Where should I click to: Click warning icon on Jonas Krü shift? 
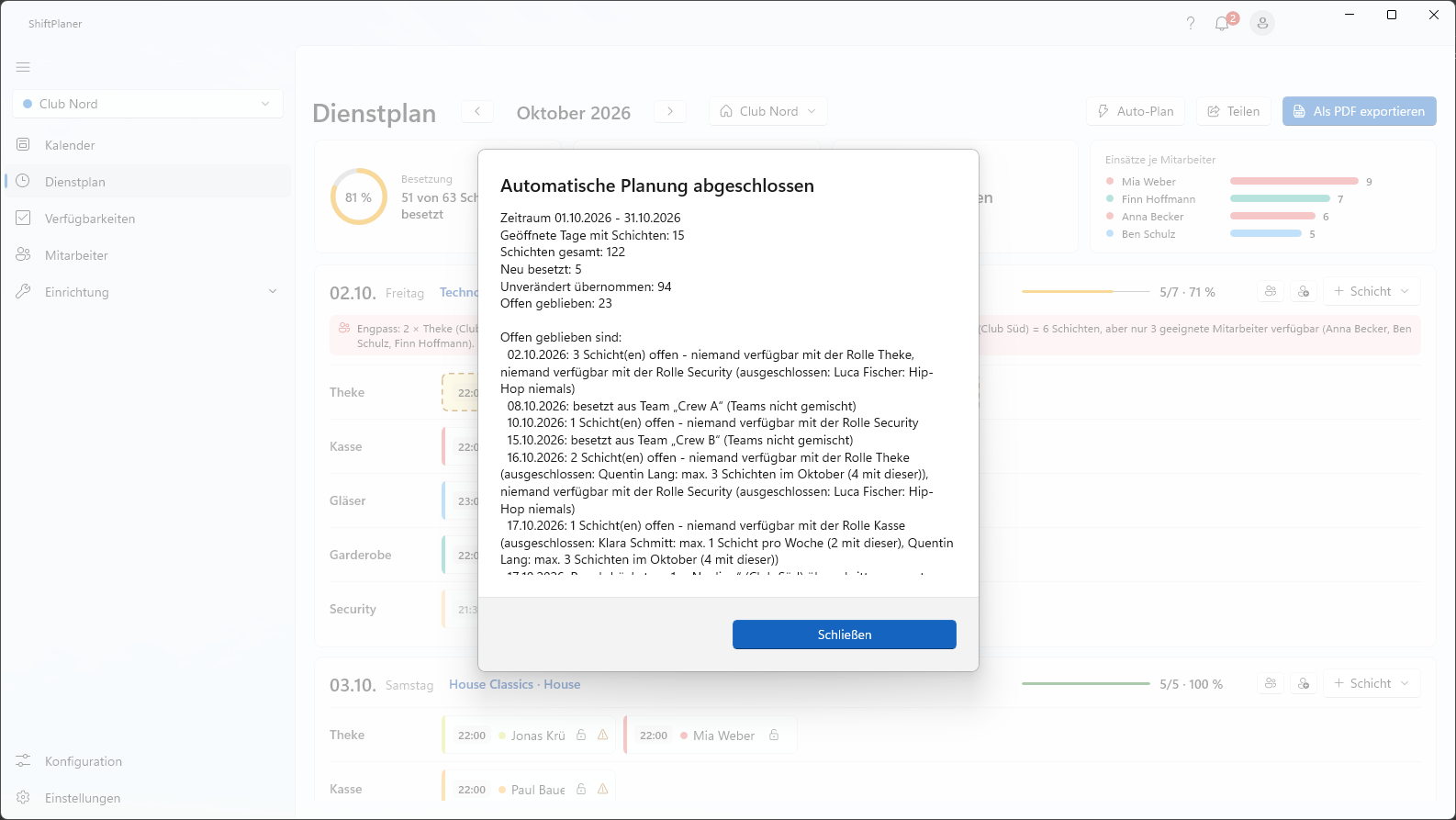point(603,735)
